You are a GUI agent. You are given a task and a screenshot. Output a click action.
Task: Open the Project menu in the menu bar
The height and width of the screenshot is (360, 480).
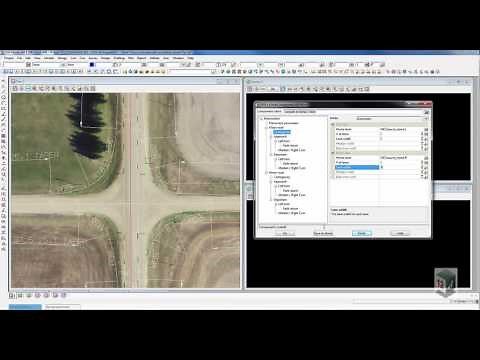click(9, 58)
